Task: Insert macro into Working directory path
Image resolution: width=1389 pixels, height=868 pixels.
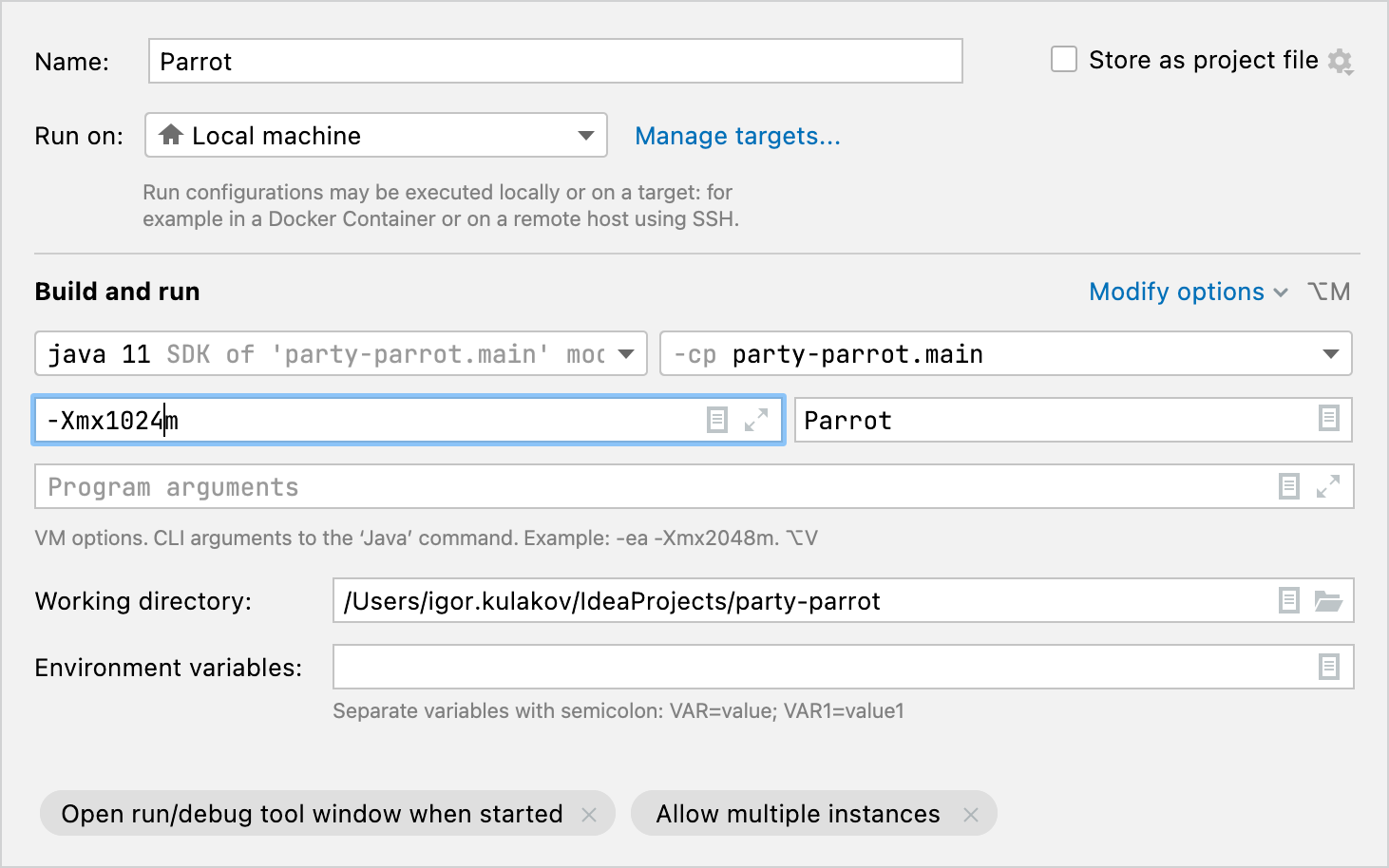Action: (x=1288, y=600)
